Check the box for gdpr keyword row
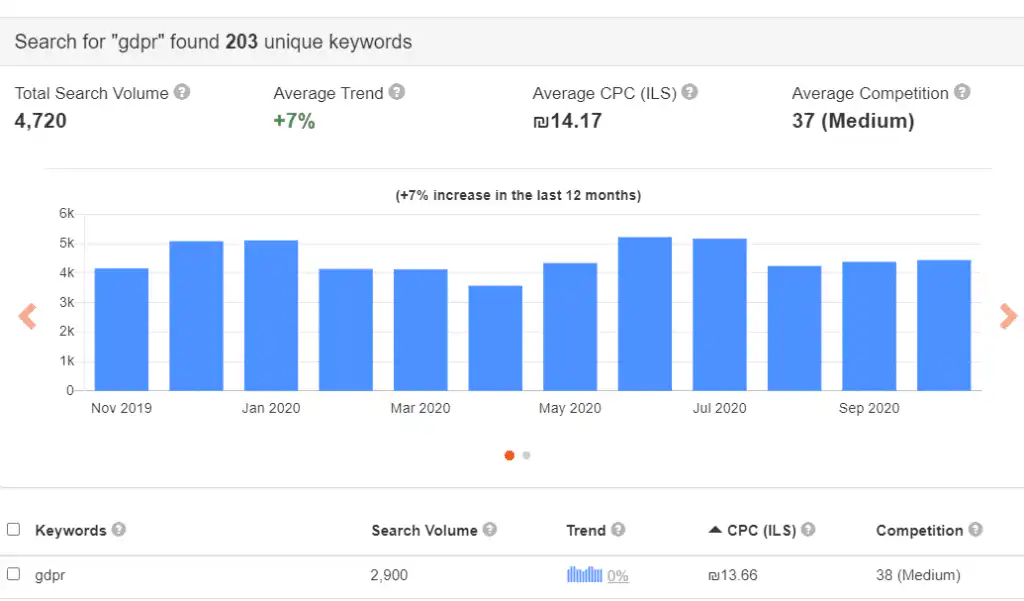This screenshot has height=601, width=1024. [14, 574]
